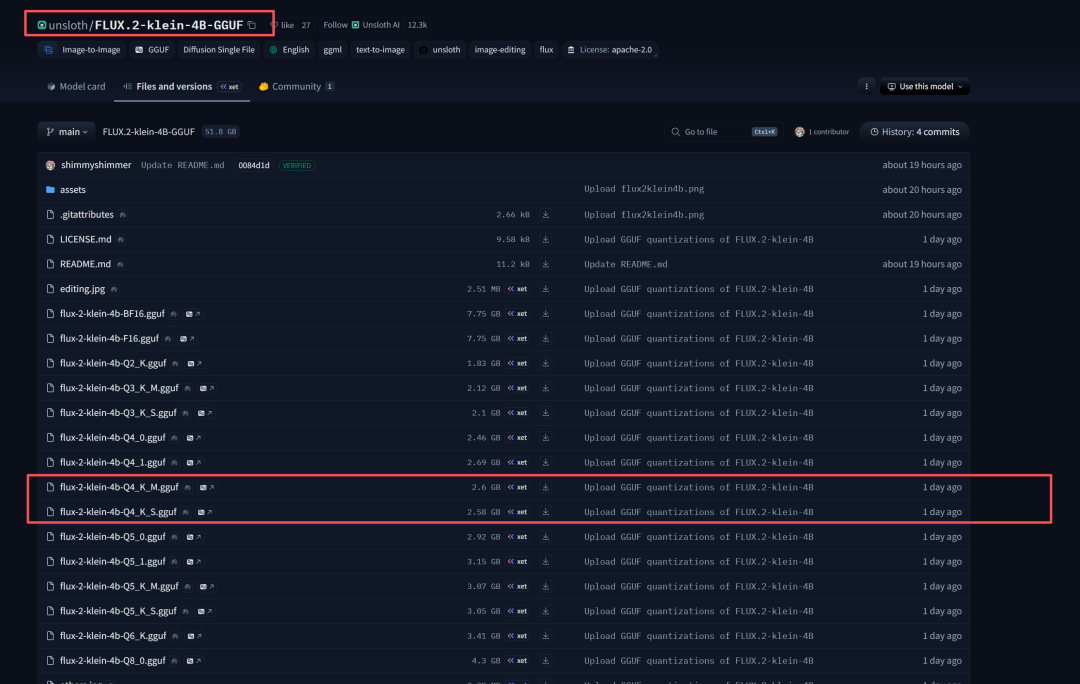Download flux-2-klein-4b-Q5_K_M.gguf
The height and width of the screenshot is (684, 1080).
pos(546,586)
